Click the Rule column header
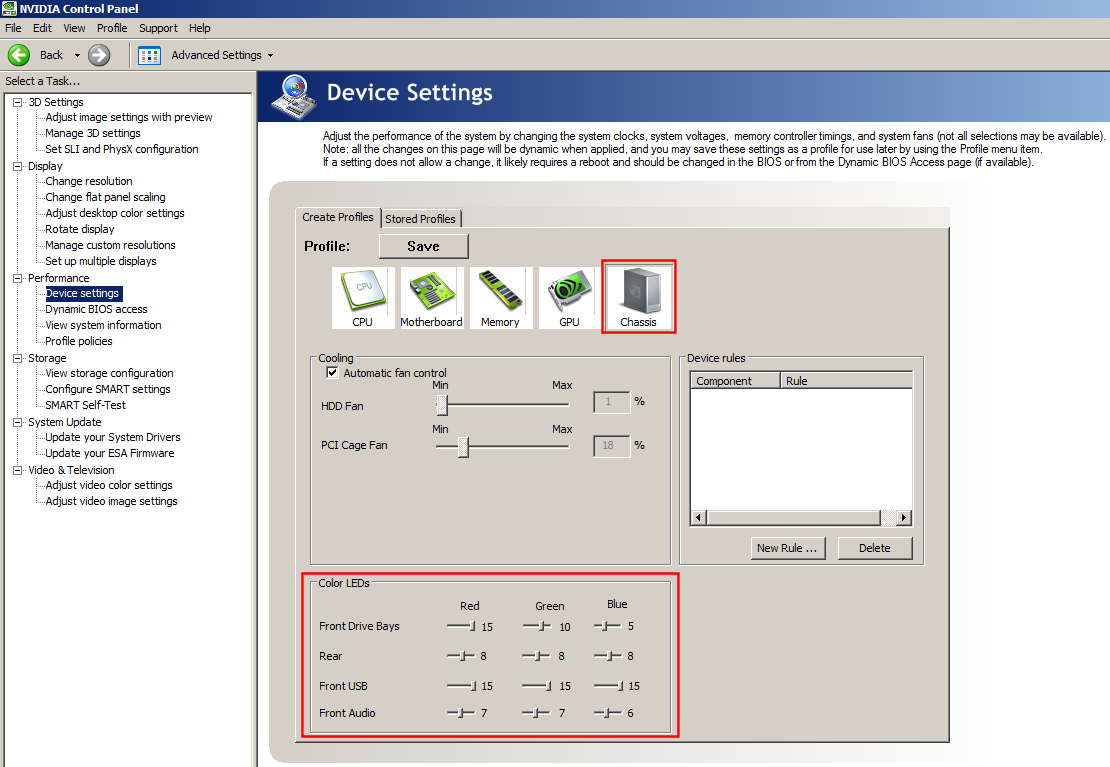The width and height of the screenshot is (1110, 767). tap(847, 380)
